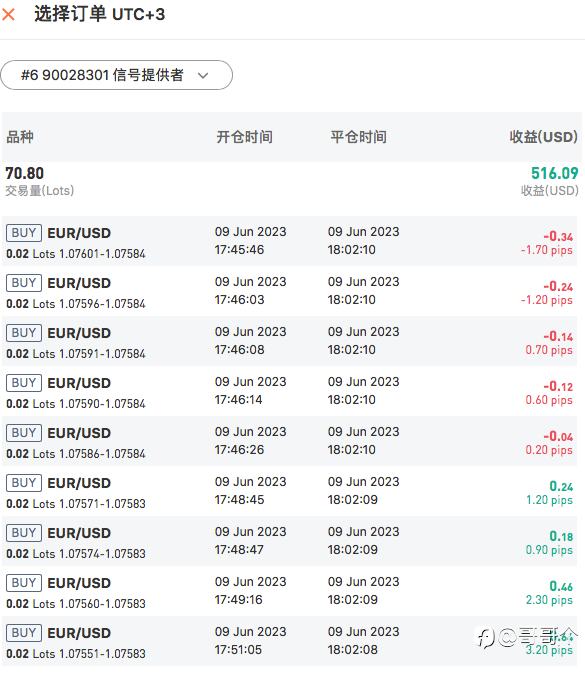Image resolution: width=585 pixels, height=674 pixels.
Task: Click the BUY tag on the 1.07590-1.07584 order
Action: coord(24,383)
